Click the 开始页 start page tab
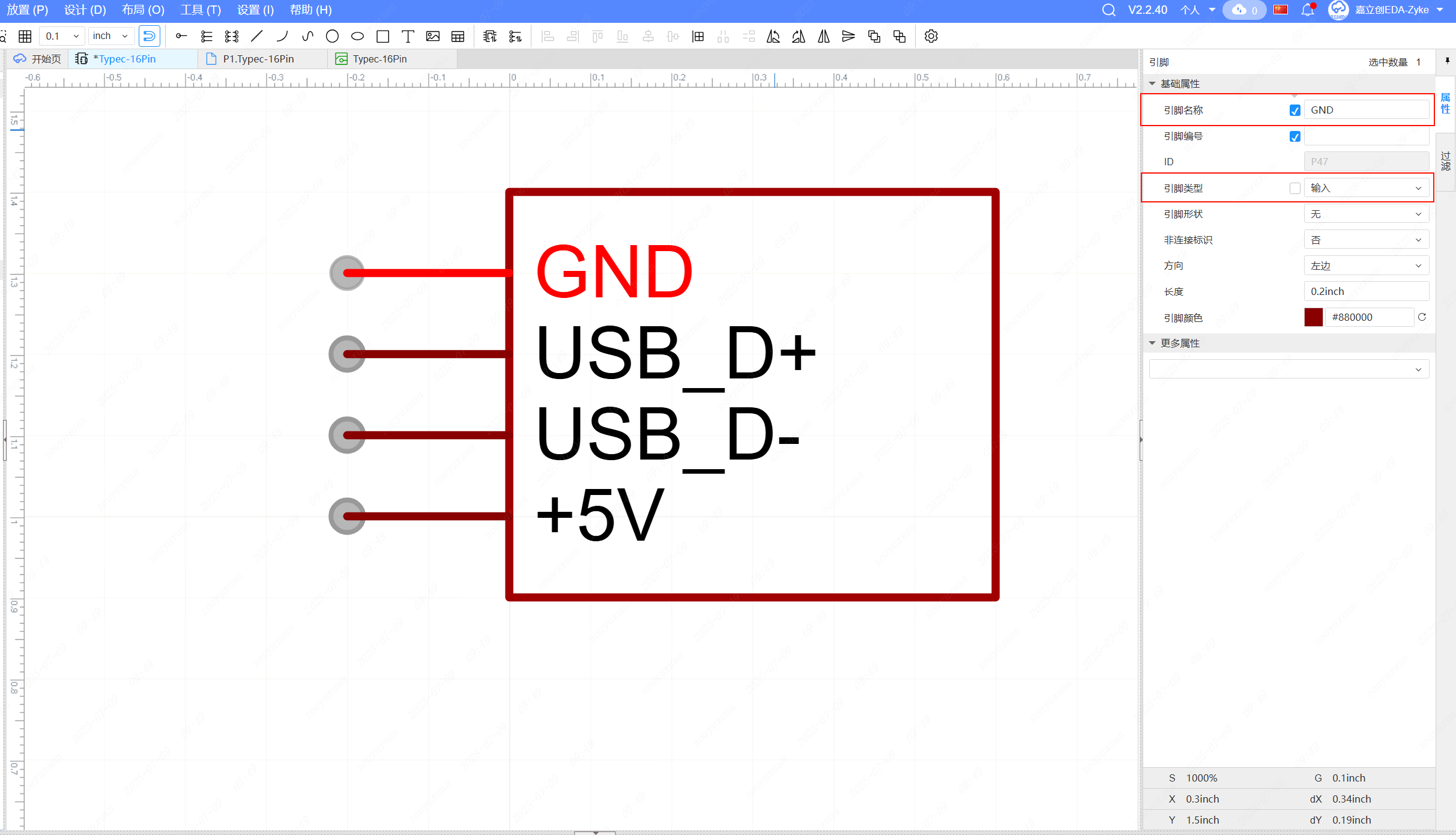Screen dimensions: 1456x835 38,59
